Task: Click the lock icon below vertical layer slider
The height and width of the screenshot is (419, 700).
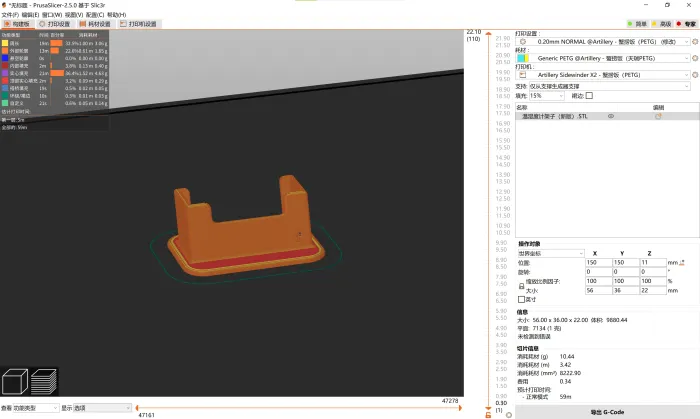Action: 488,415
